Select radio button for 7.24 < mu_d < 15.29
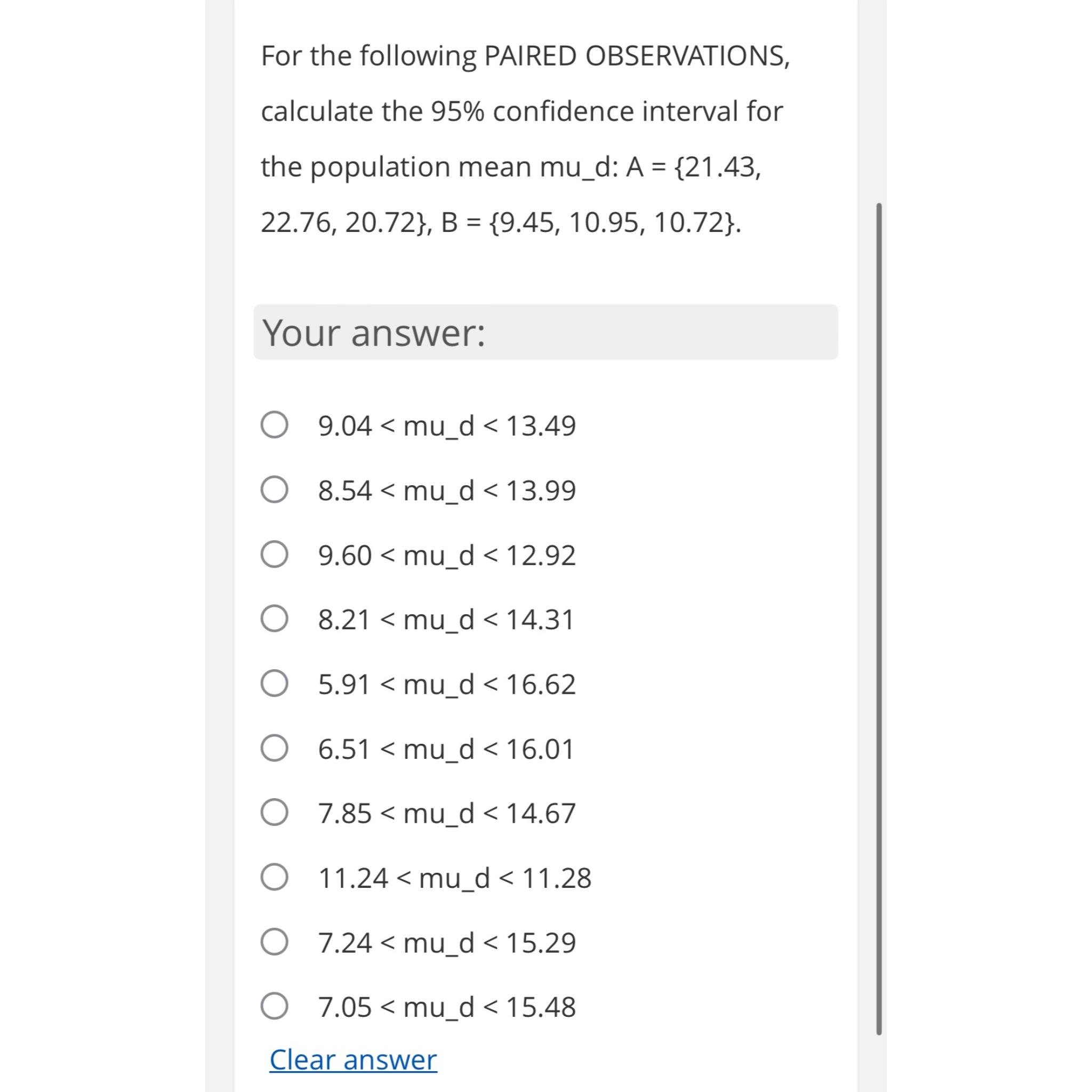The height and width of the screenshot is (1092, 1092). click(x=275, y=942)
